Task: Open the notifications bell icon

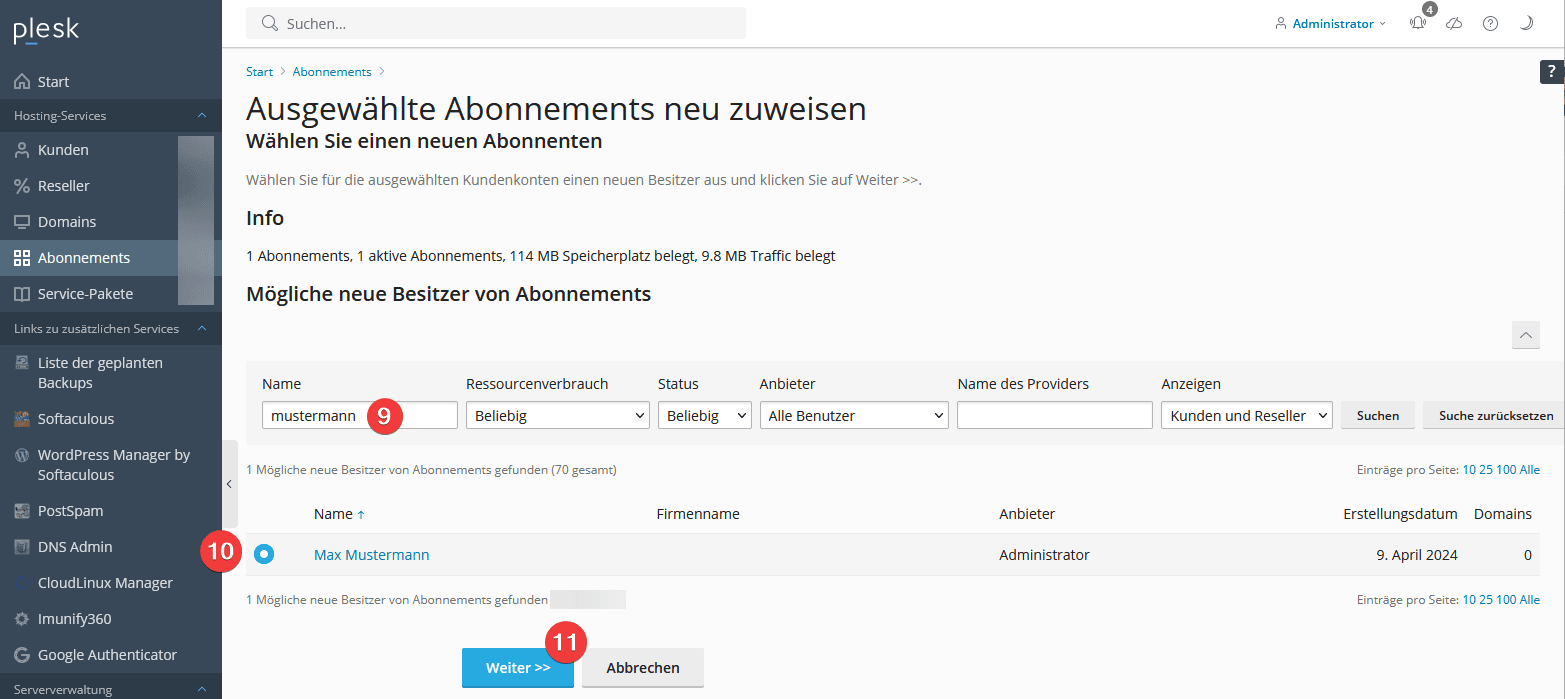Action: [x=1418, y=24]
